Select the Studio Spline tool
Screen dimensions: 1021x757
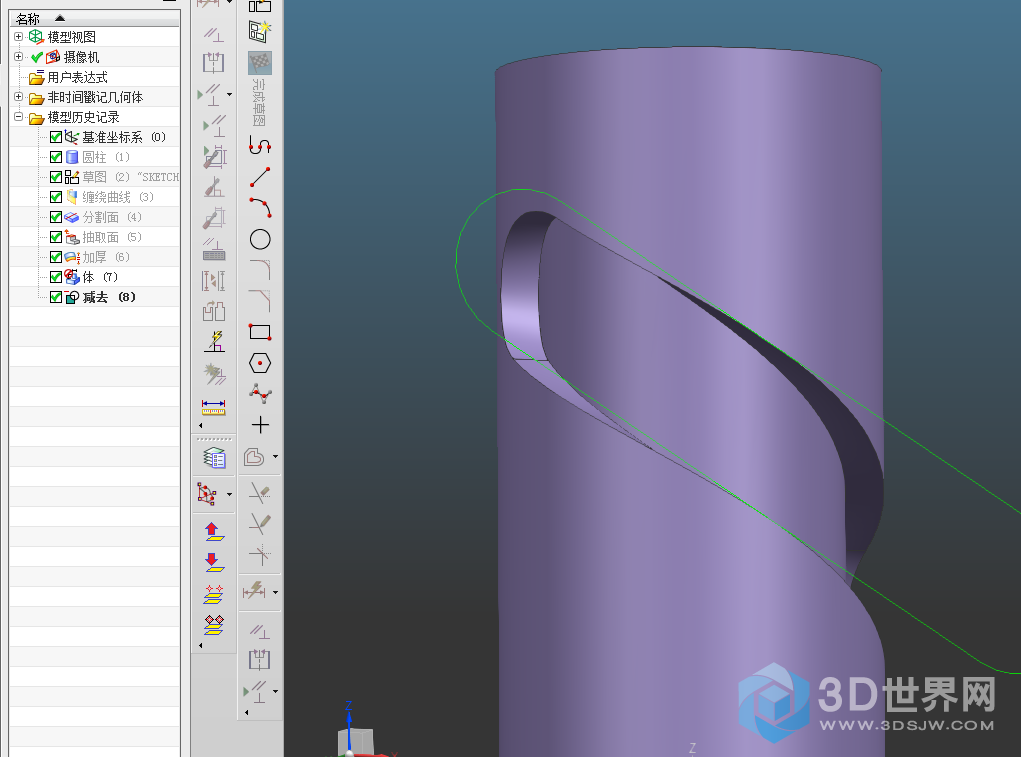coord(260,394)
